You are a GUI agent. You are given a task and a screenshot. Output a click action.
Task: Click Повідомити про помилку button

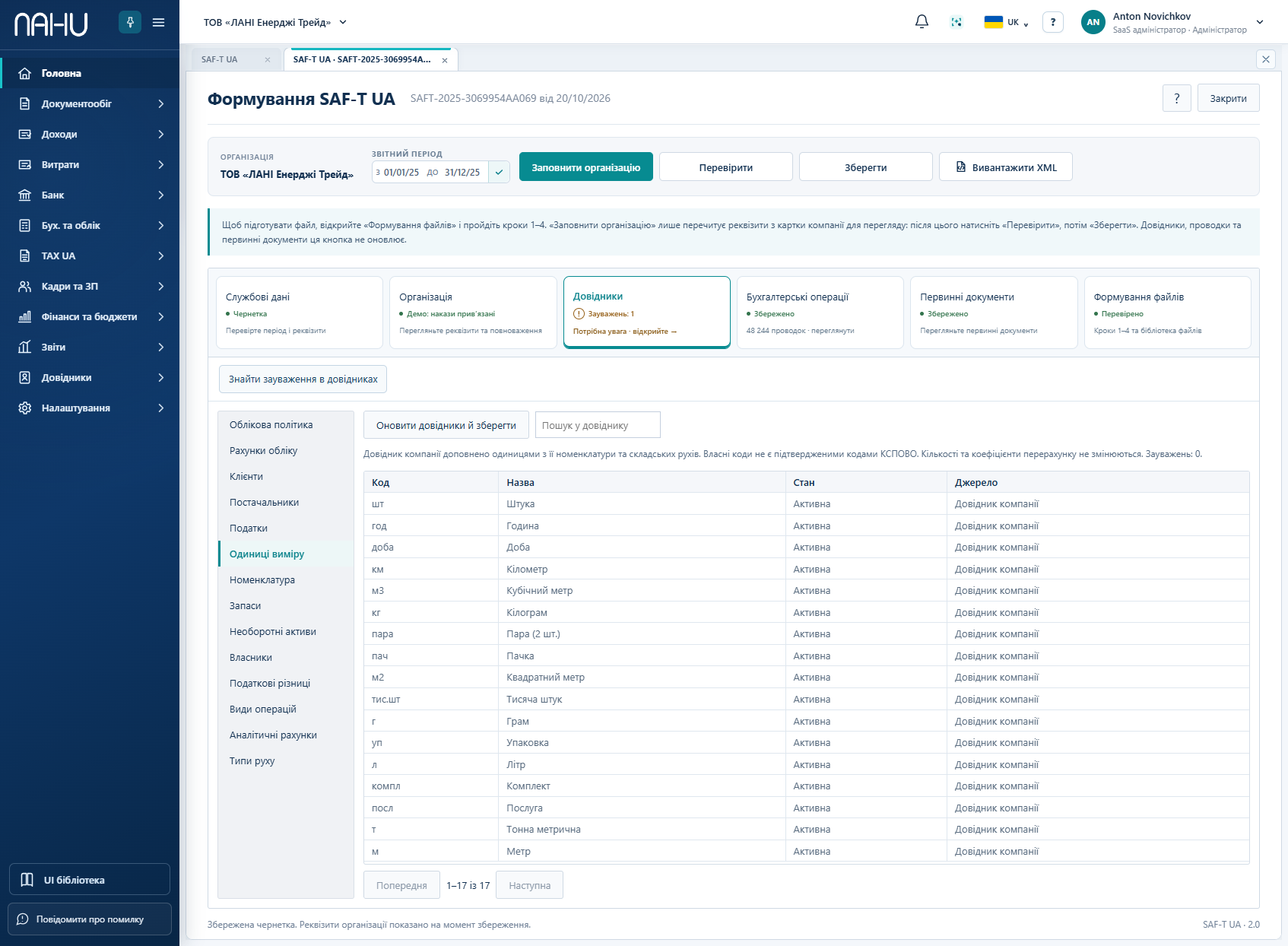click(90, 919)
